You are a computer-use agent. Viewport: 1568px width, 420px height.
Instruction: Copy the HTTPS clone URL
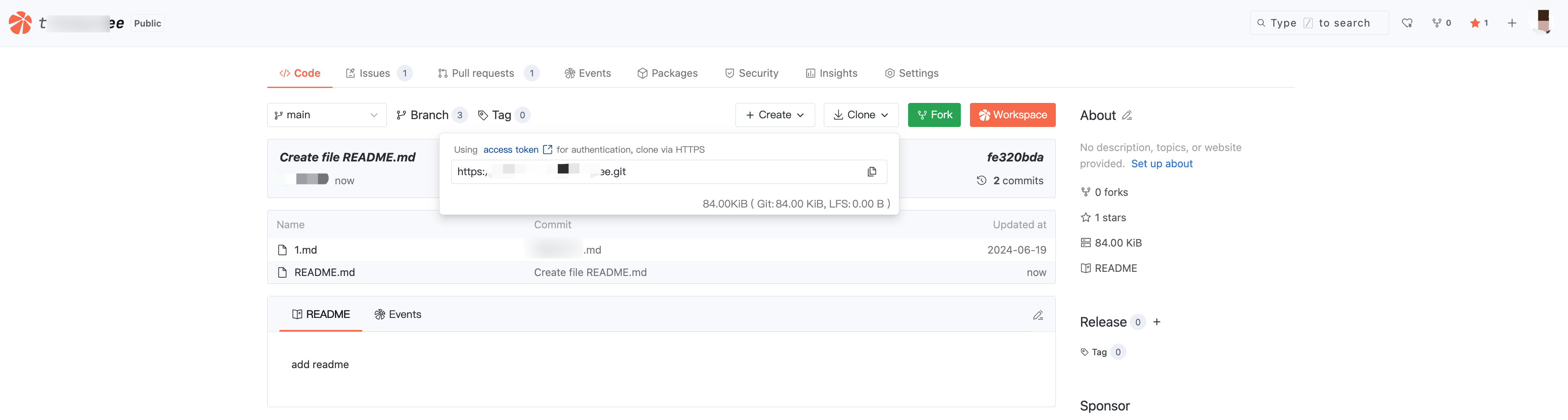coord(872,172)
